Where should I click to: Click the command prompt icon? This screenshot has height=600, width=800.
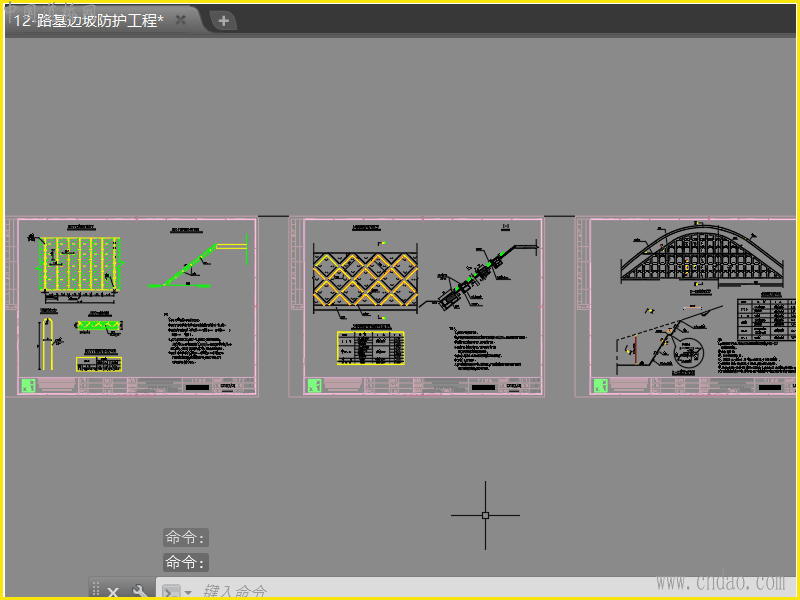(x=171, y=592)
